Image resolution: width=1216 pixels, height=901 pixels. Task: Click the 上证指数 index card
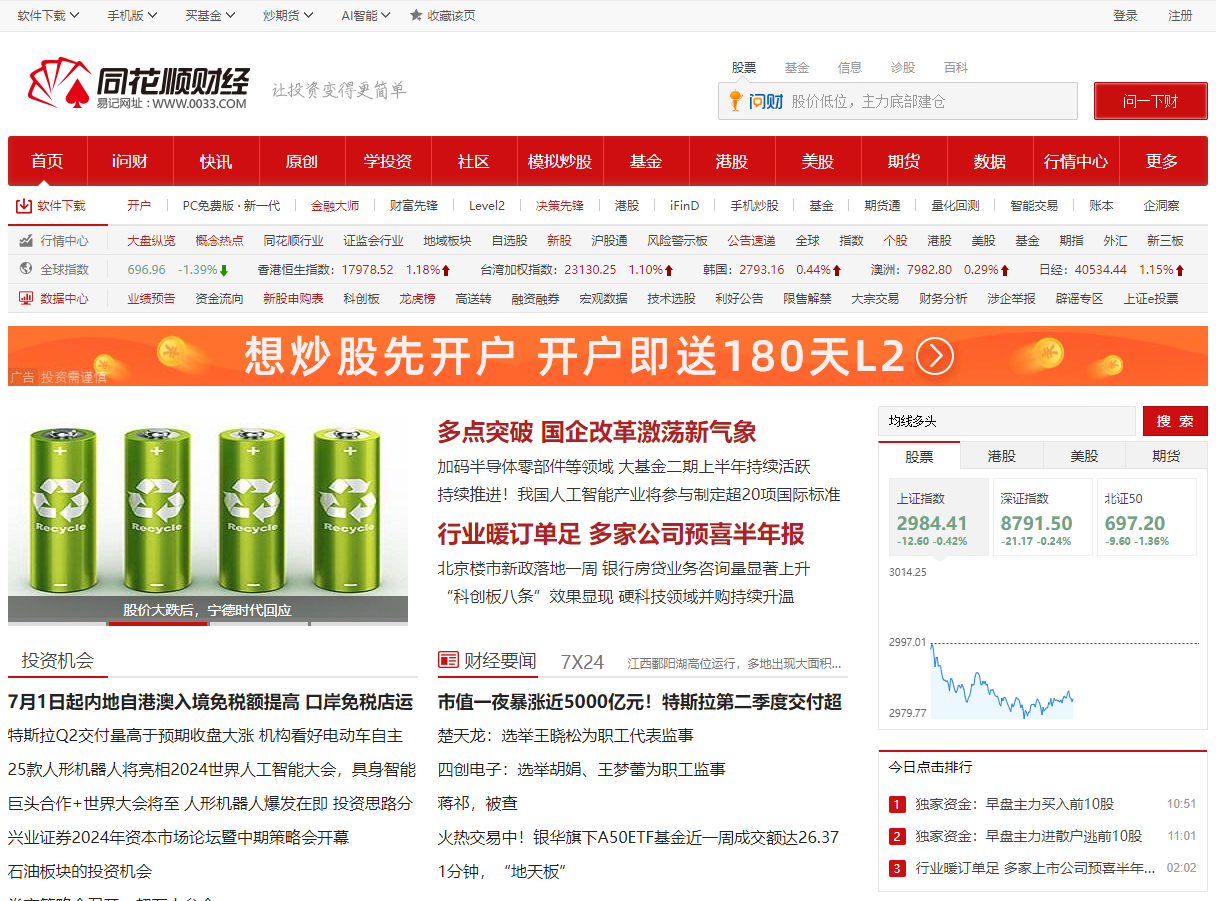[x=938, y=516]
